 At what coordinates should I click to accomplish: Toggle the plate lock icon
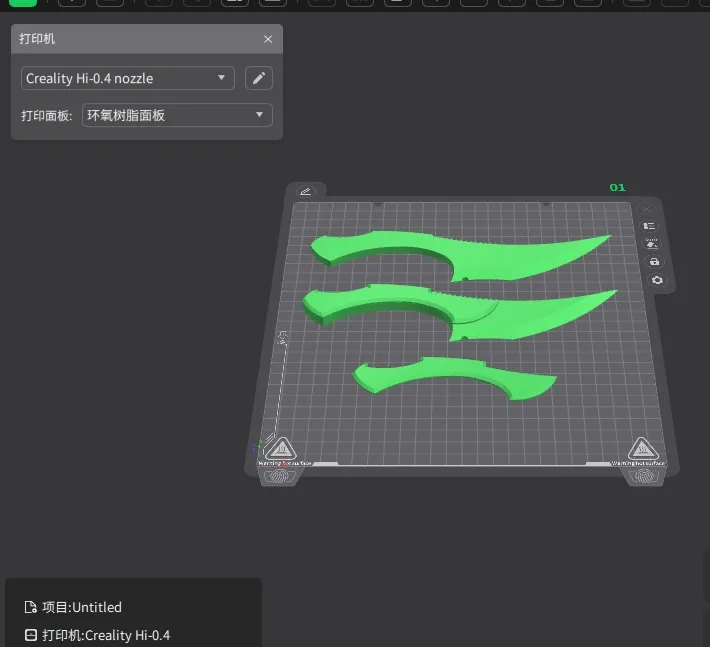[654, 261]
